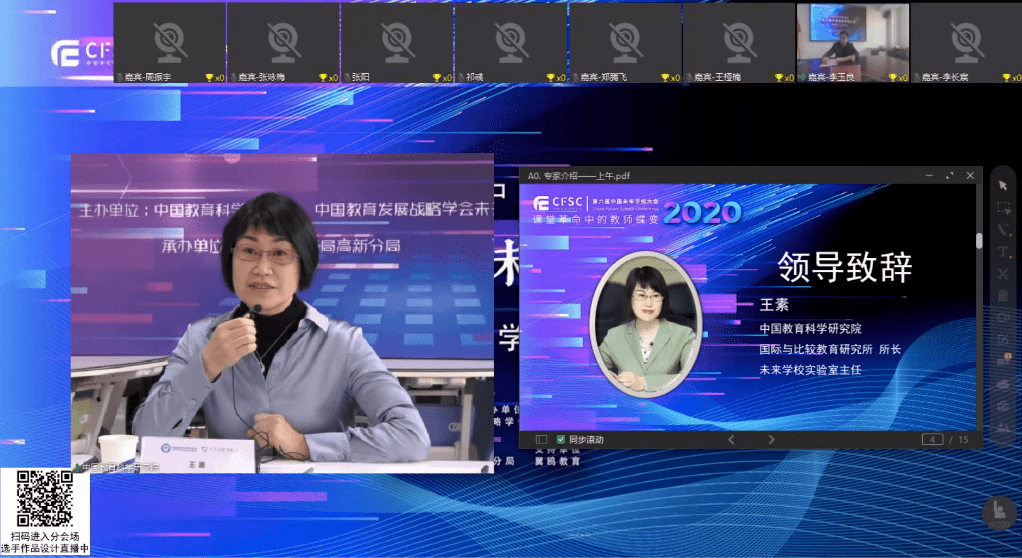Click the PDF viewer vertical scrollbar handle
1022x558 pixels.
tap(979, 241)
